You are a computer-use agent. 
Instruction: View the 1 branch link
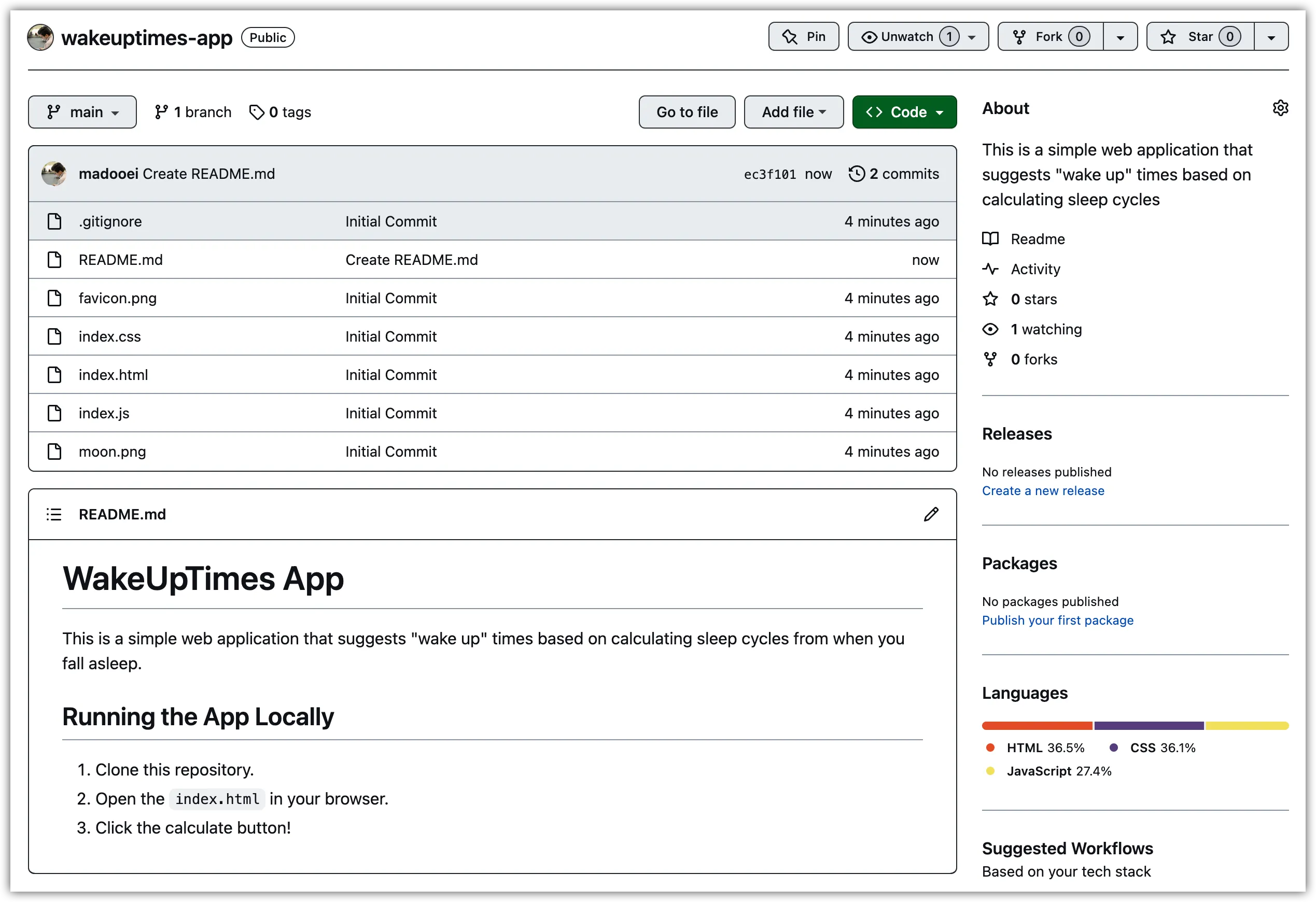(193, 112)
